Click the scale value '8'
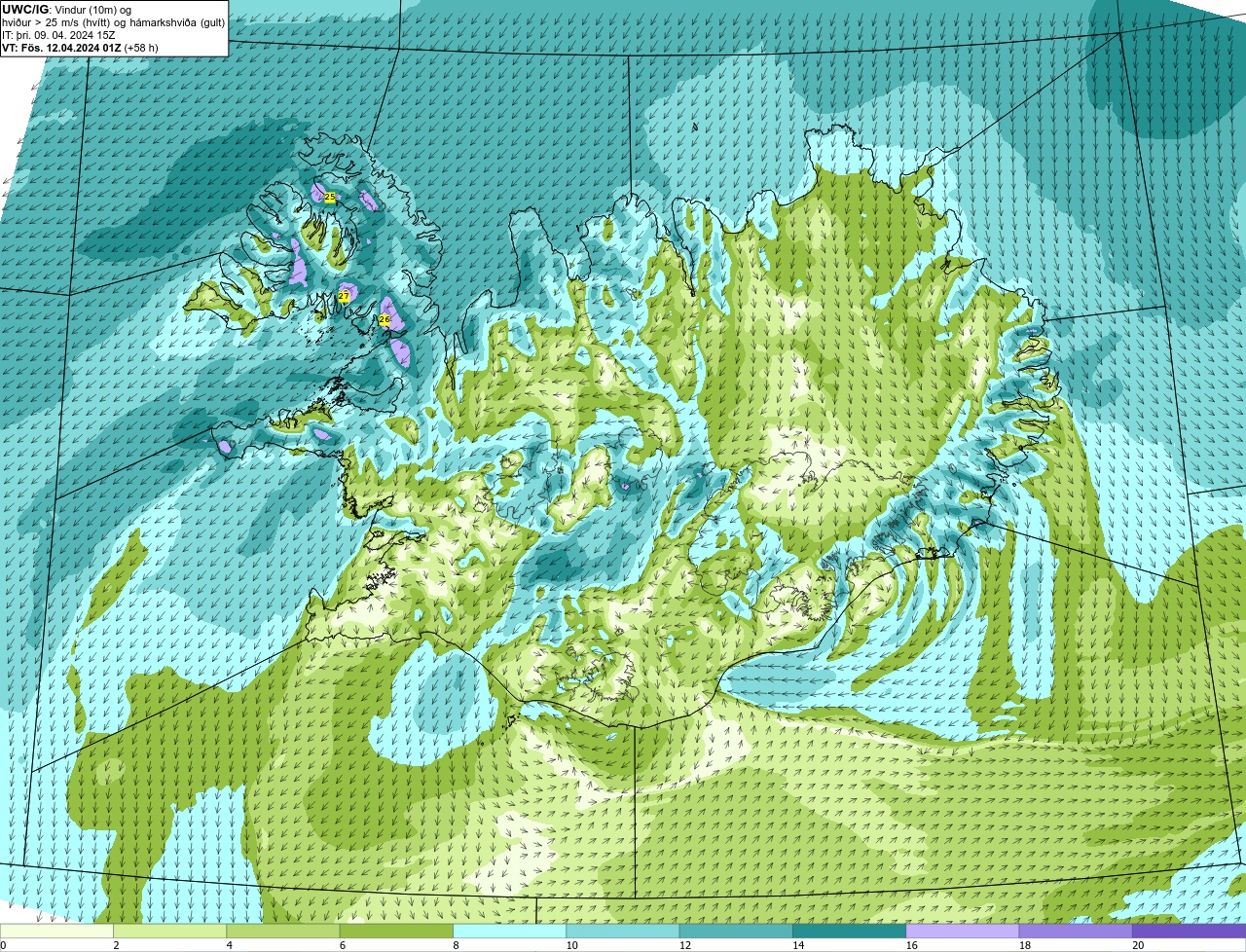The image size is (1246, 952). click(456, 945)
